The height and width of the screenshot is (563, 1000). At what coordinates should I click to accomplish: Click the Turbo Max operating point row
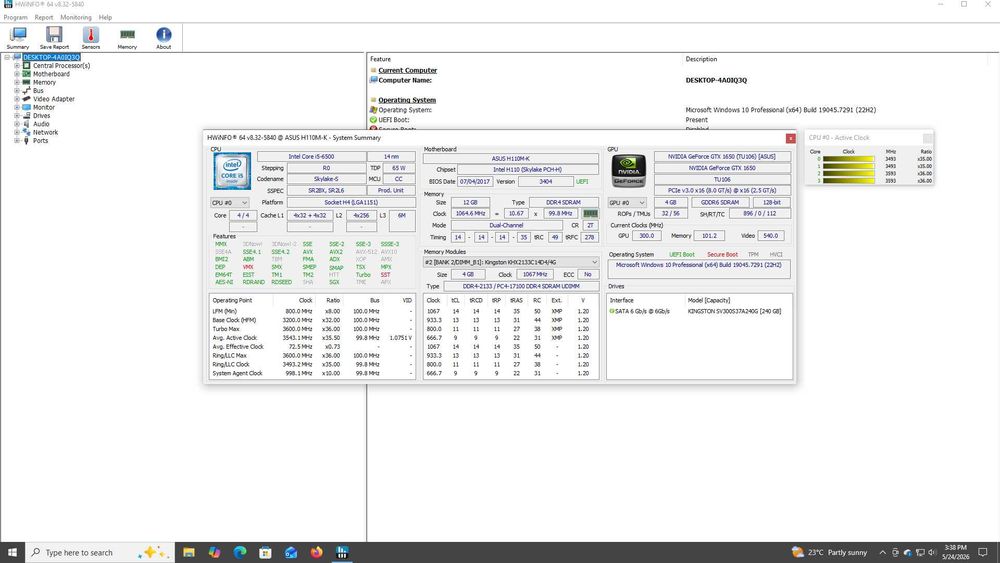312,329
